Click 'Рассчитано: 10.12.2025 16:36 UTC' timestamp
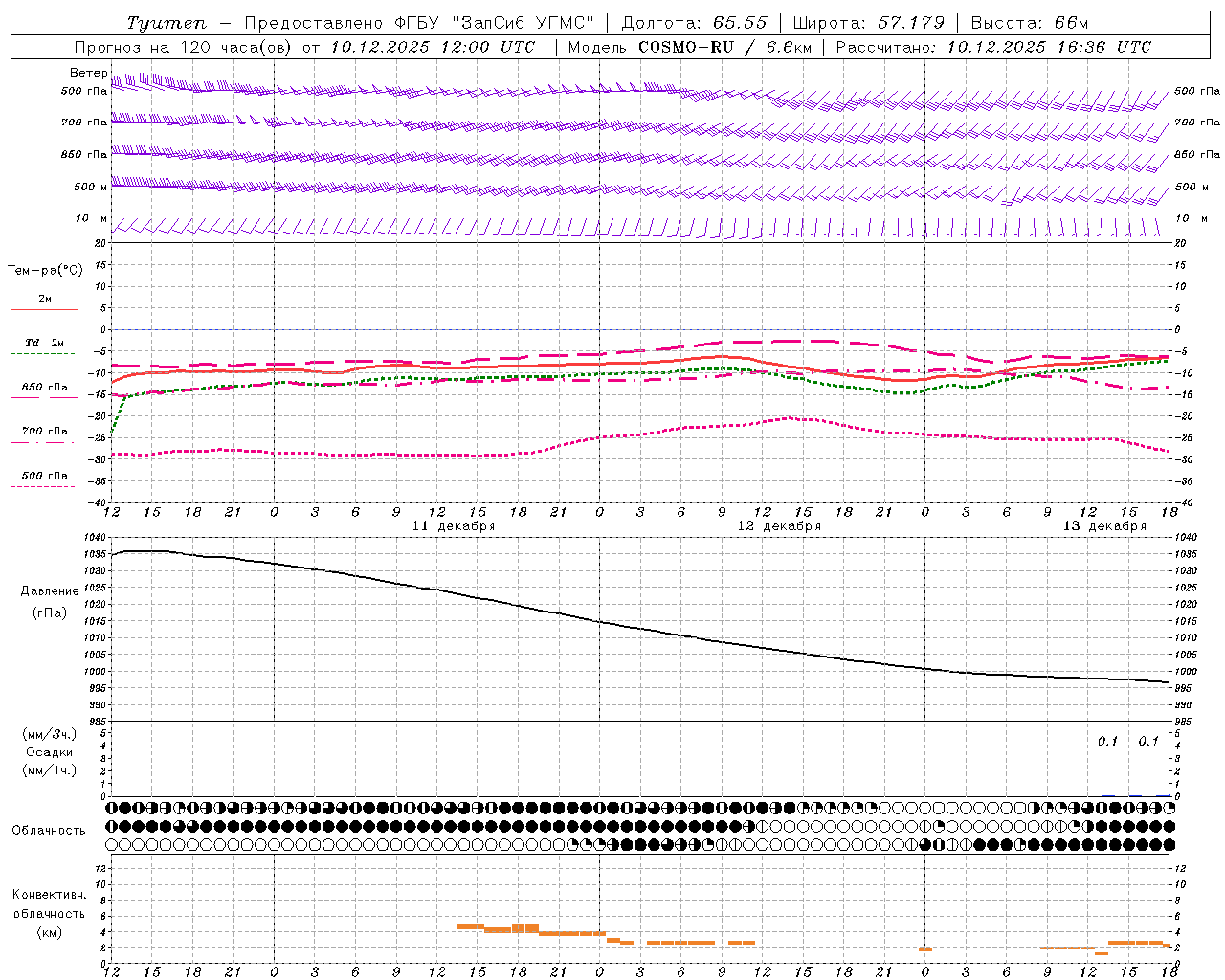 point(993,47)
